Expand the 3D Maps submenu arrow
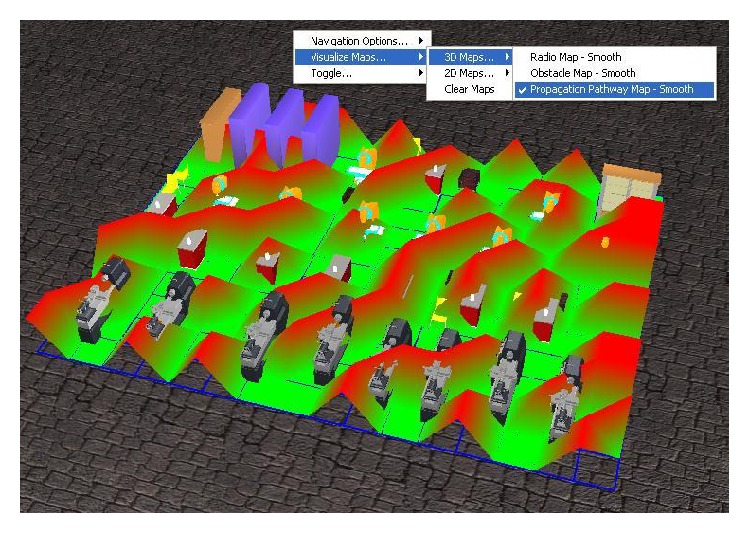This screenshot has width=750, height=534. coord(507,57)
